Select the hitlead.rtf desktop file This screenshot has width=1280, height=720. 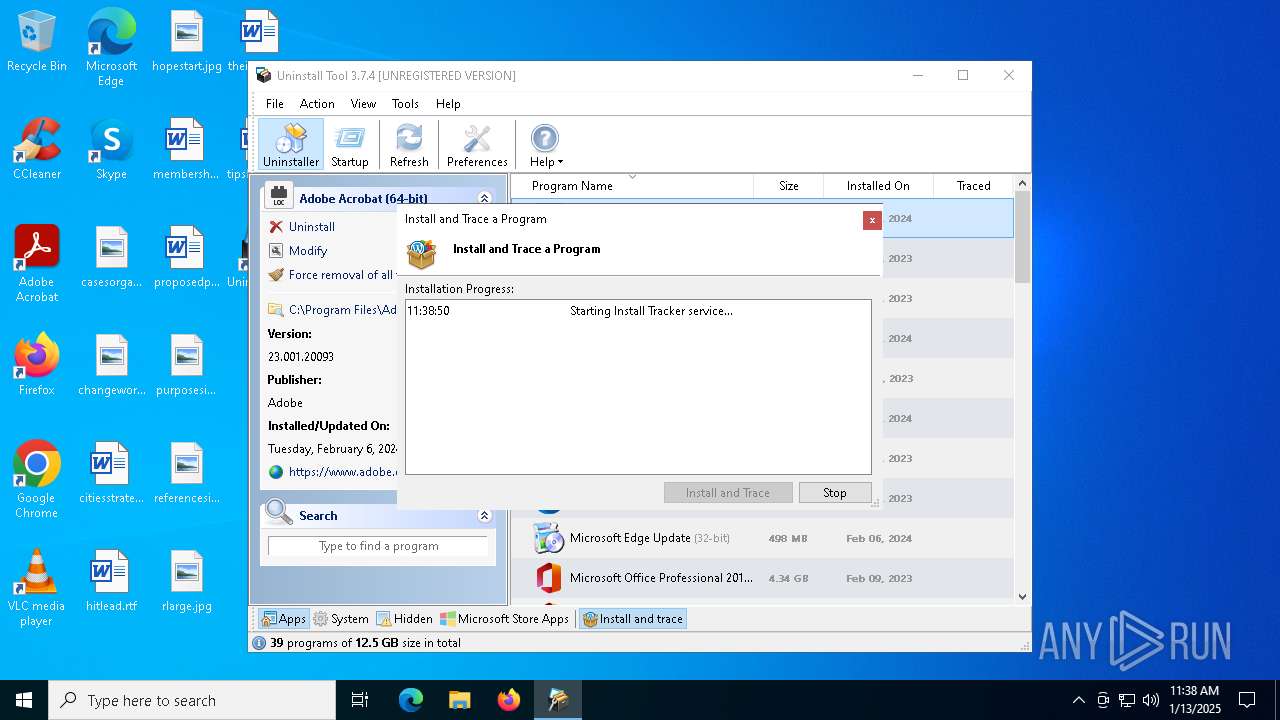(111, 581)
